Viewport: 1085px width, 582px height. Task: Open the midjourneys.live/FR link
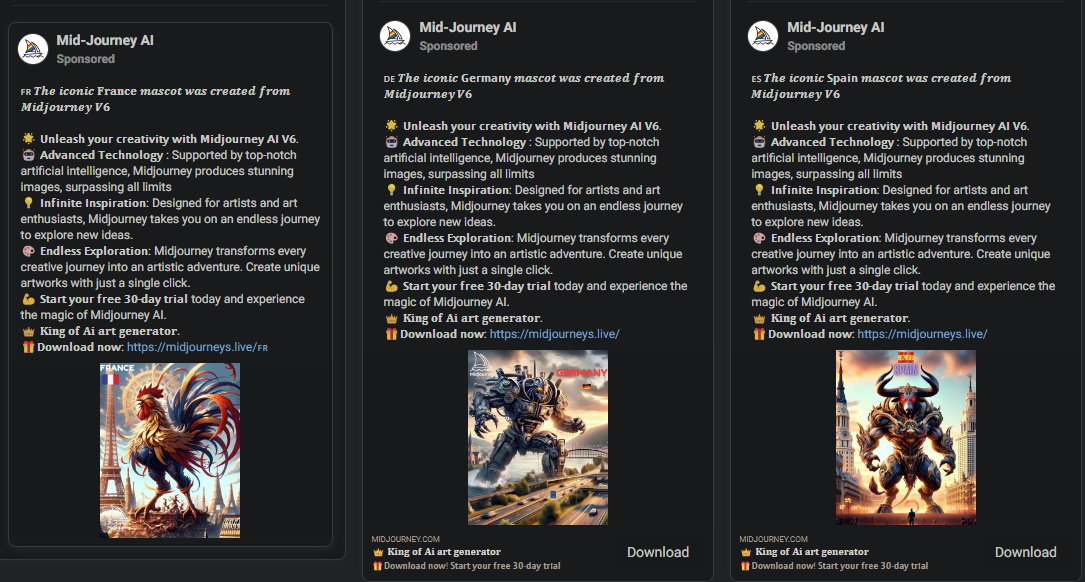click(x=198, y=347)
